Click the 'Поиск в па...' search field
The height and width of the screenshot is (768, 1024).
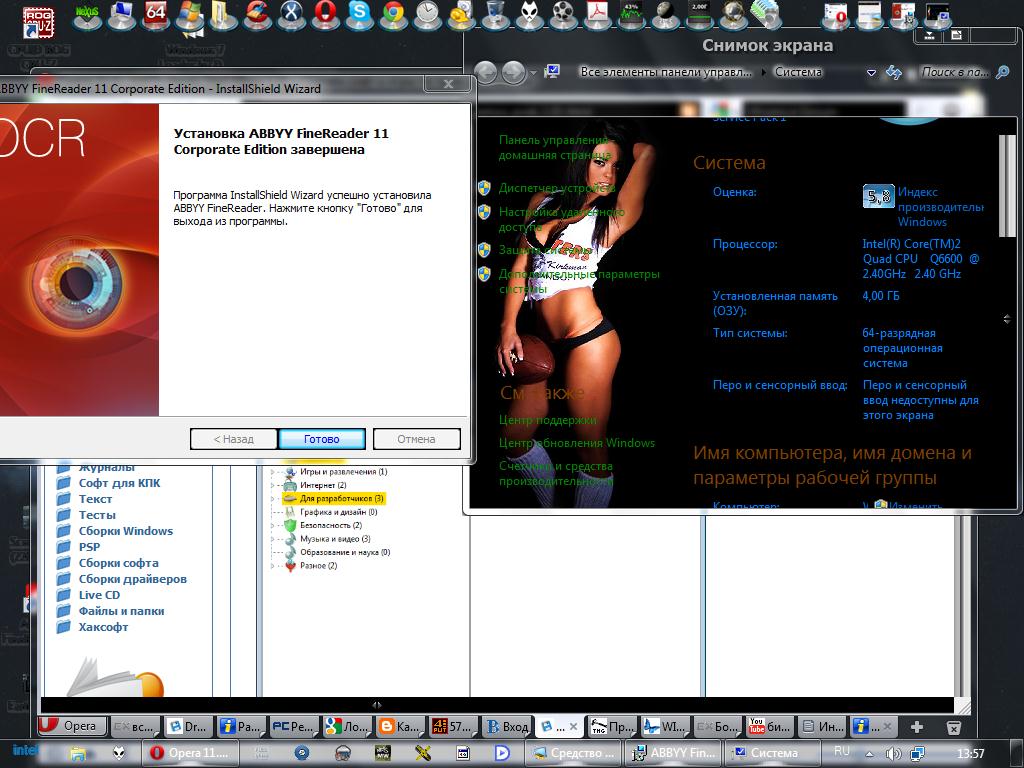coord(954,72)
